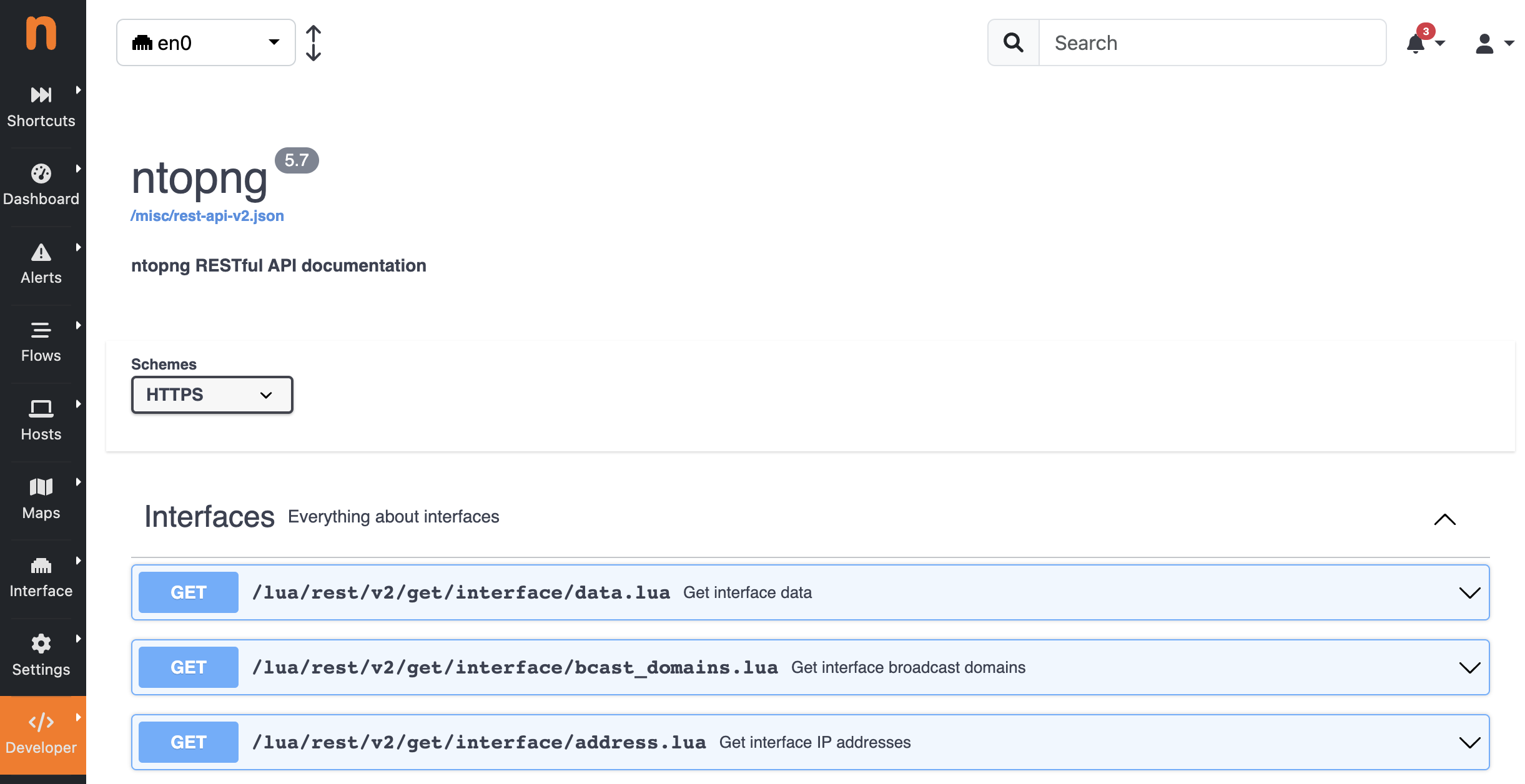Click the /lua/rest/v2/get/interface/data.lua path
Screen dimensions: 1525x784
pyautogui.click(x=461, y=592)
